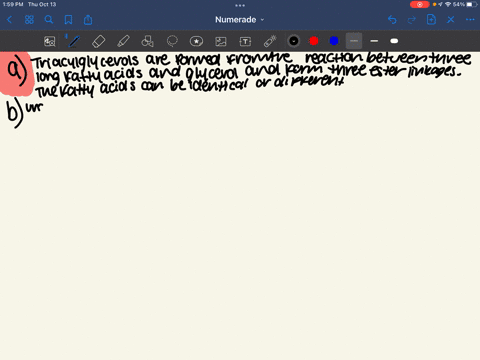This screenshot has height=360, width=480.
Task: Select the Highlighter tool
Action: pyautogui.click(x=123, y=41)
